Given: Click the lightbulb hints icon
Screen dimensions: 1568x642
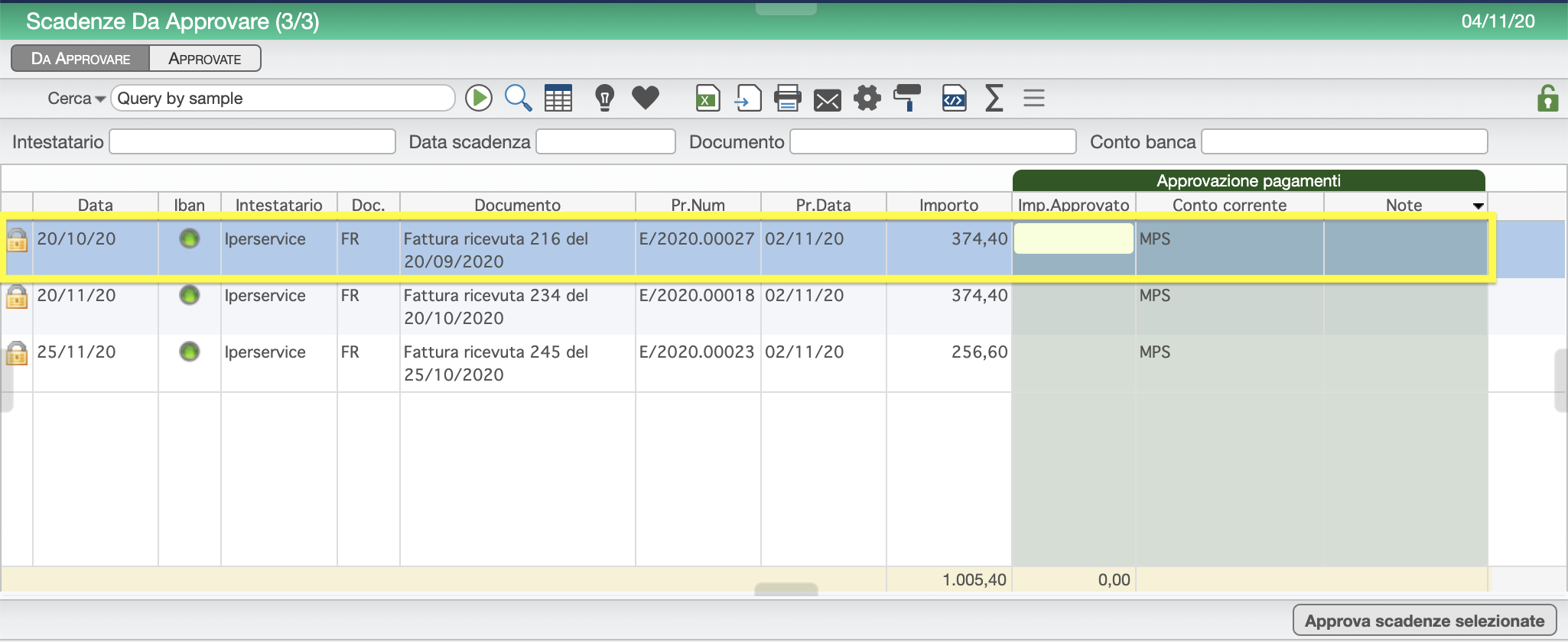Looking at the screenshot, I should click(605, 98).
